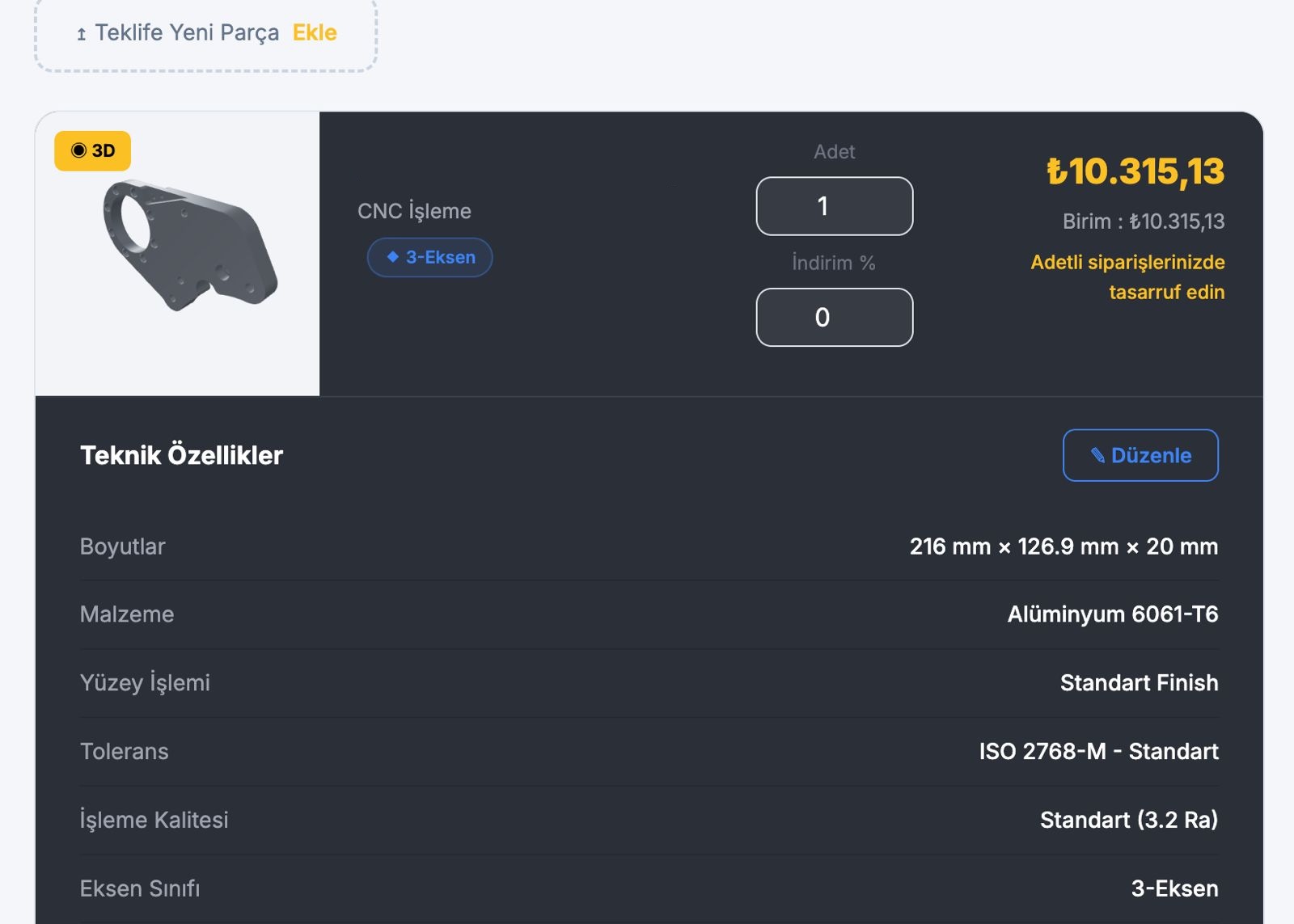Click the ₺10.315,13 total price
Screen dimensions: 1294x924
pos(1135,171)
